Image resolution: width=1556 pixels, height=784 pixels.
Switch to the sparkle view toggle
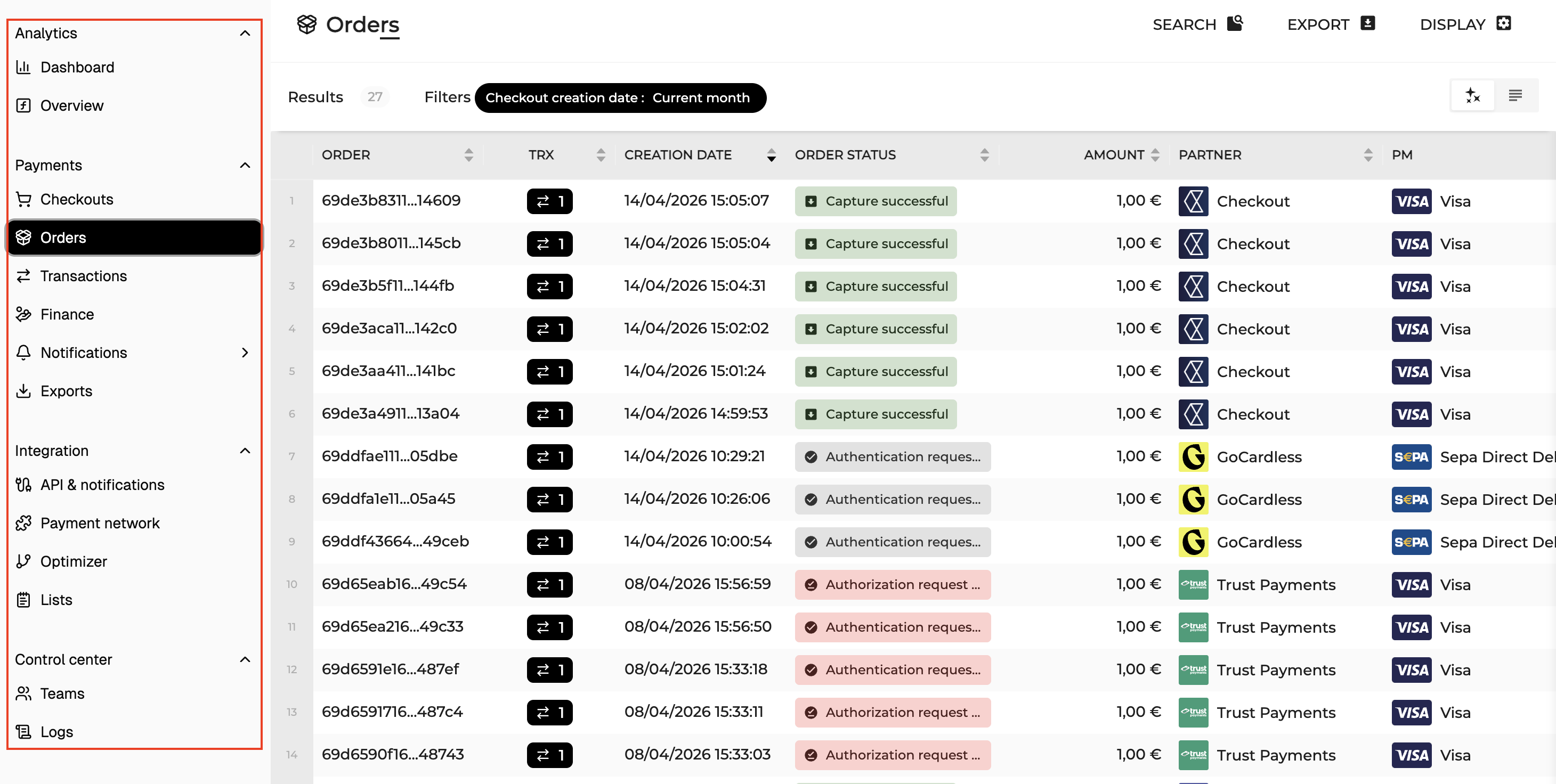tap(1472, 95)
